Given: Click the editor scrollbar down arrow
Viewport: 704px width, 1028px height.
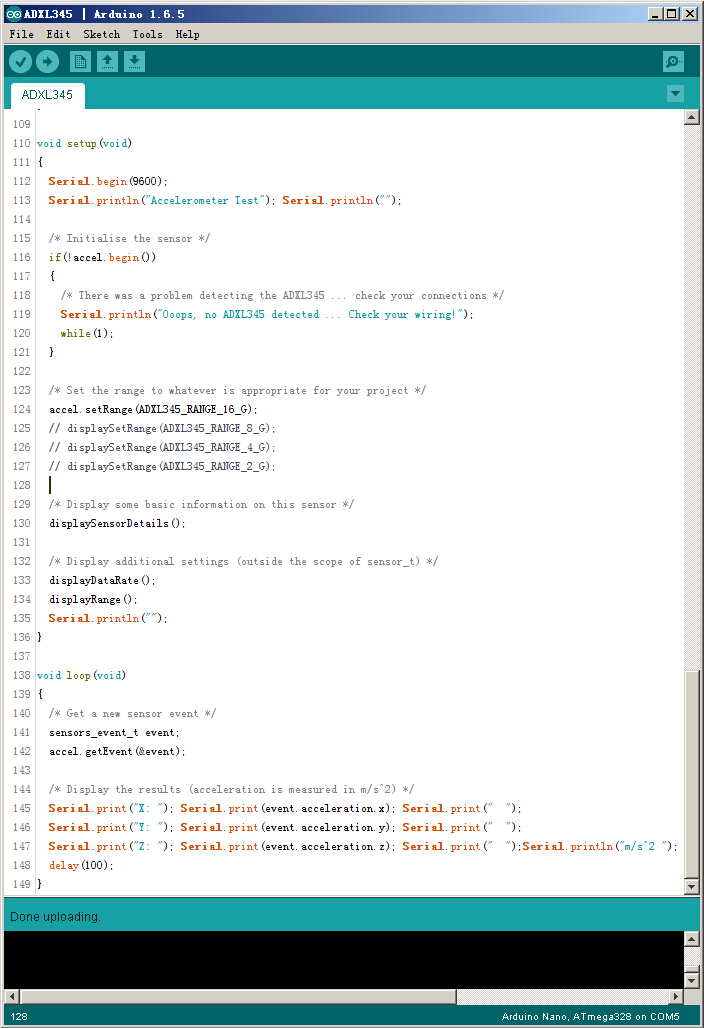Looking at the screenshot, I should [x=691, y=887].
